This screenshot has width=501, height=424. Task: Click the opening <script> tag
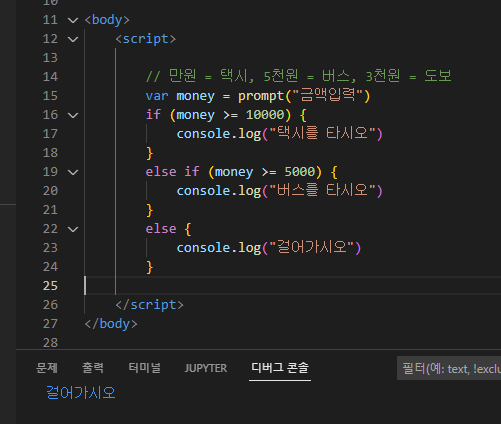(x=145, y=39)
